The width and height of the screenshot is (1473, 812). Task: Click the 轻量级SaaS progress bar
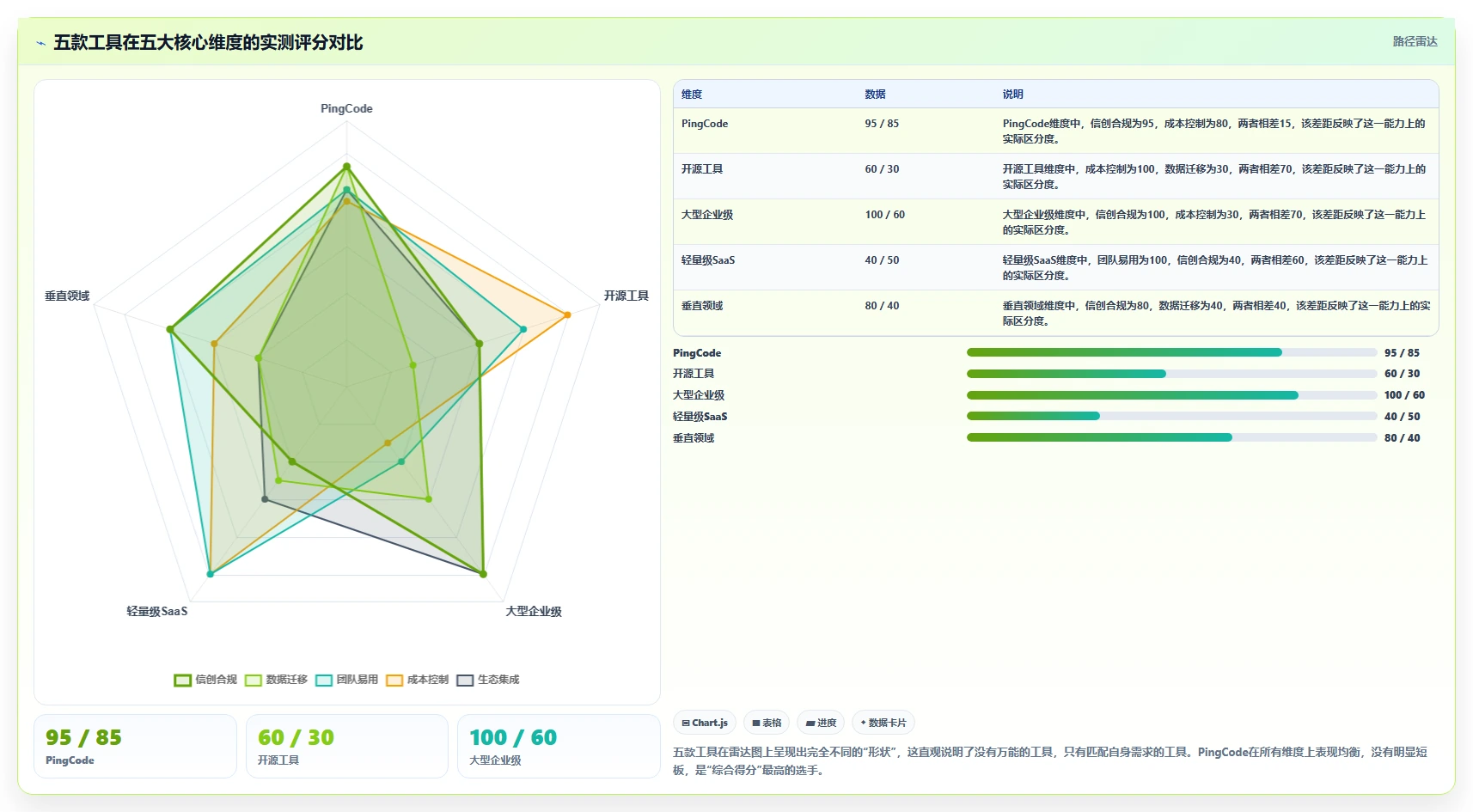click(1171, 416)
